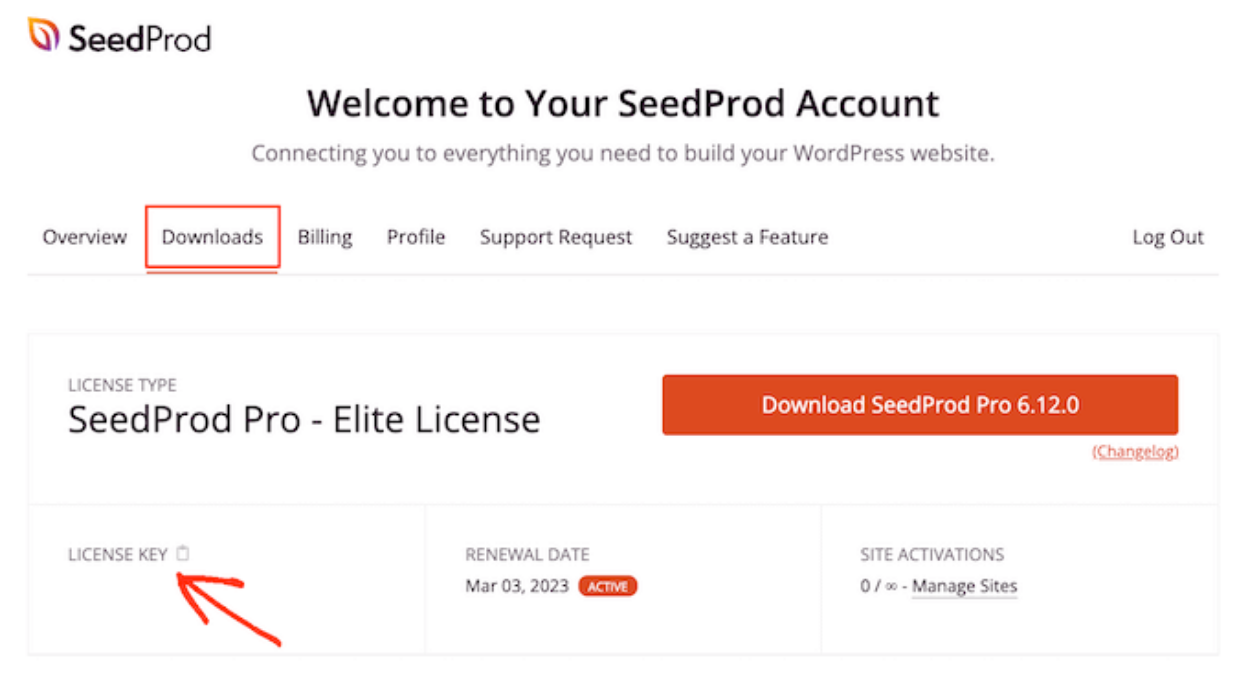Click the SeedProd Pro - Elite License title
This screenshot has width=1248, height=680.
[x=304, y=419]
